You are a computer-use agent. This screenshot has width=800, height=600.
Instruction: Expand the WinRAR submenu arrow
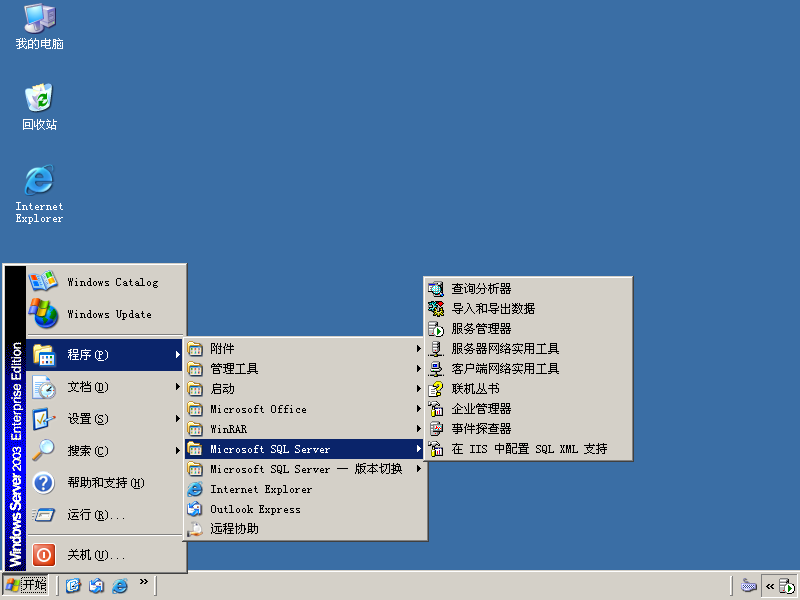click(x=418, y=429)
